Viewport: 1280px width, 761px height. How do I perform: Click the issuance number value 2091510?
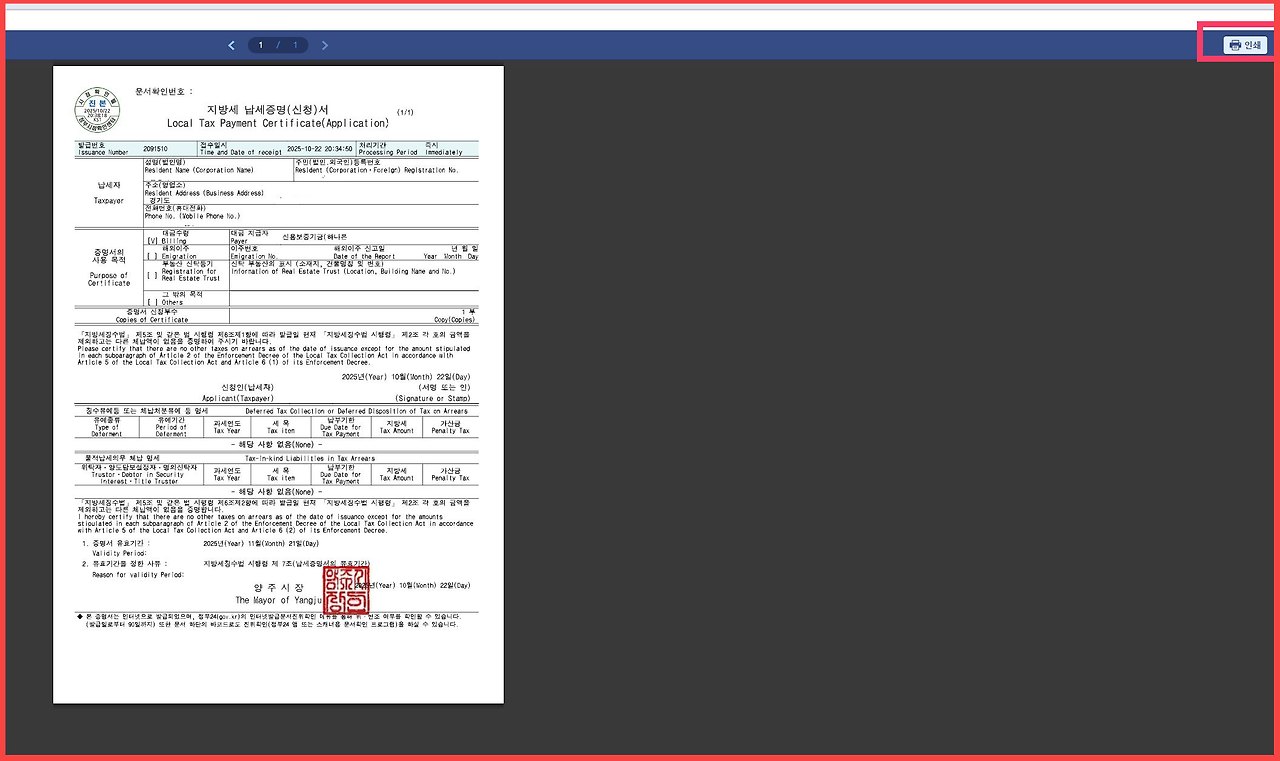coord(156,149)
